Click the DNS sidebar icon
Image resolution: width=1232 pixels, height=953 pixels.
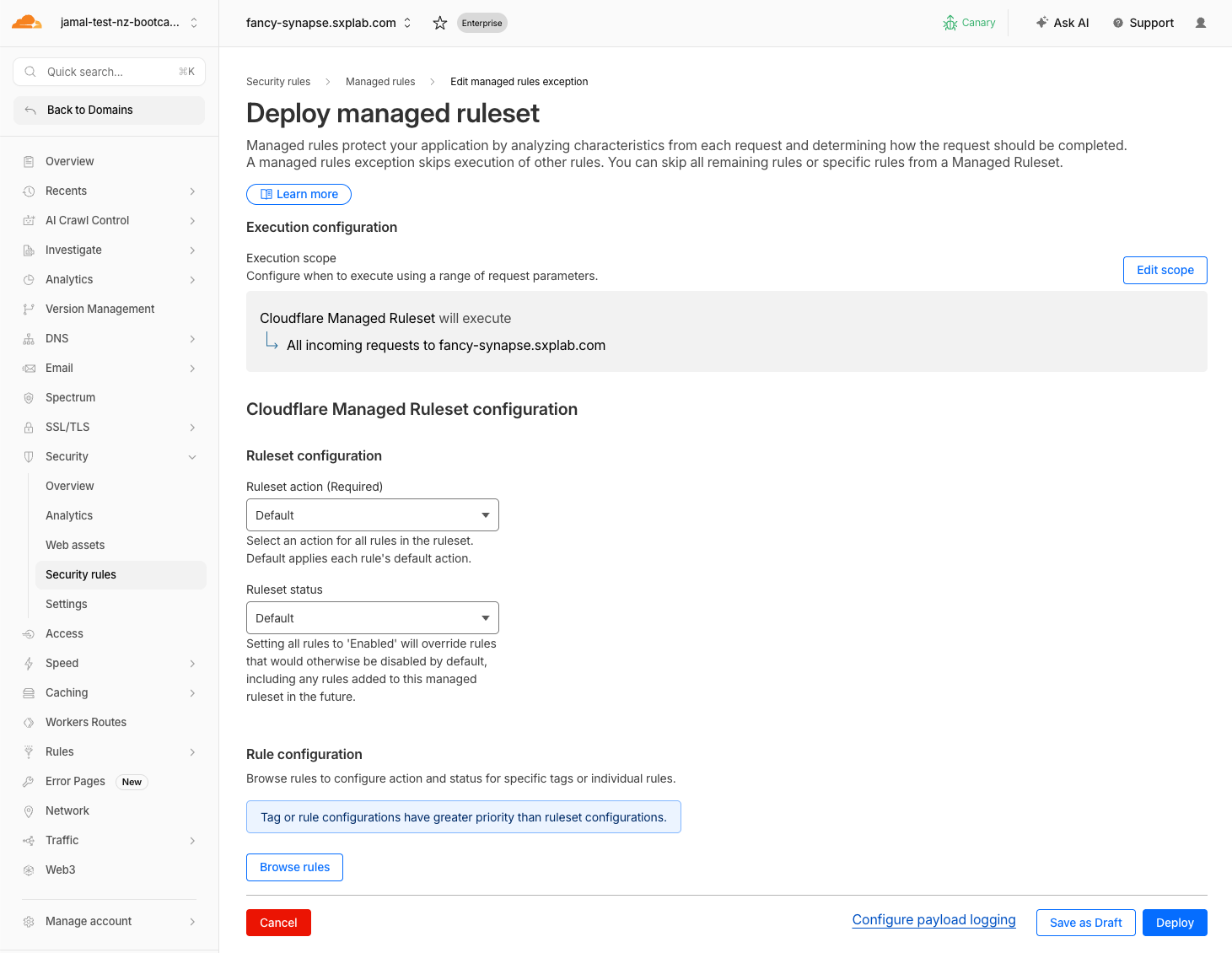point(29,338)
